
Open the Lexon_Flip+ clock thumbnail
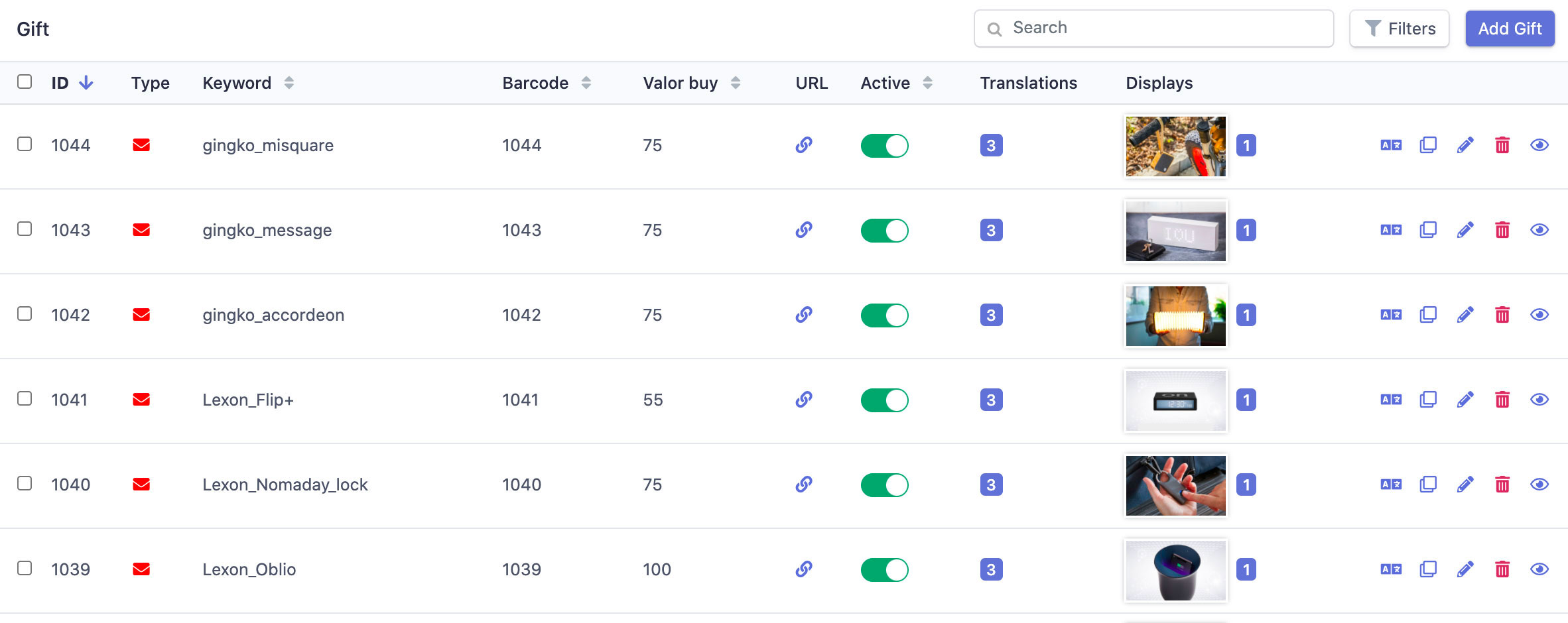tap(1175, 401)
